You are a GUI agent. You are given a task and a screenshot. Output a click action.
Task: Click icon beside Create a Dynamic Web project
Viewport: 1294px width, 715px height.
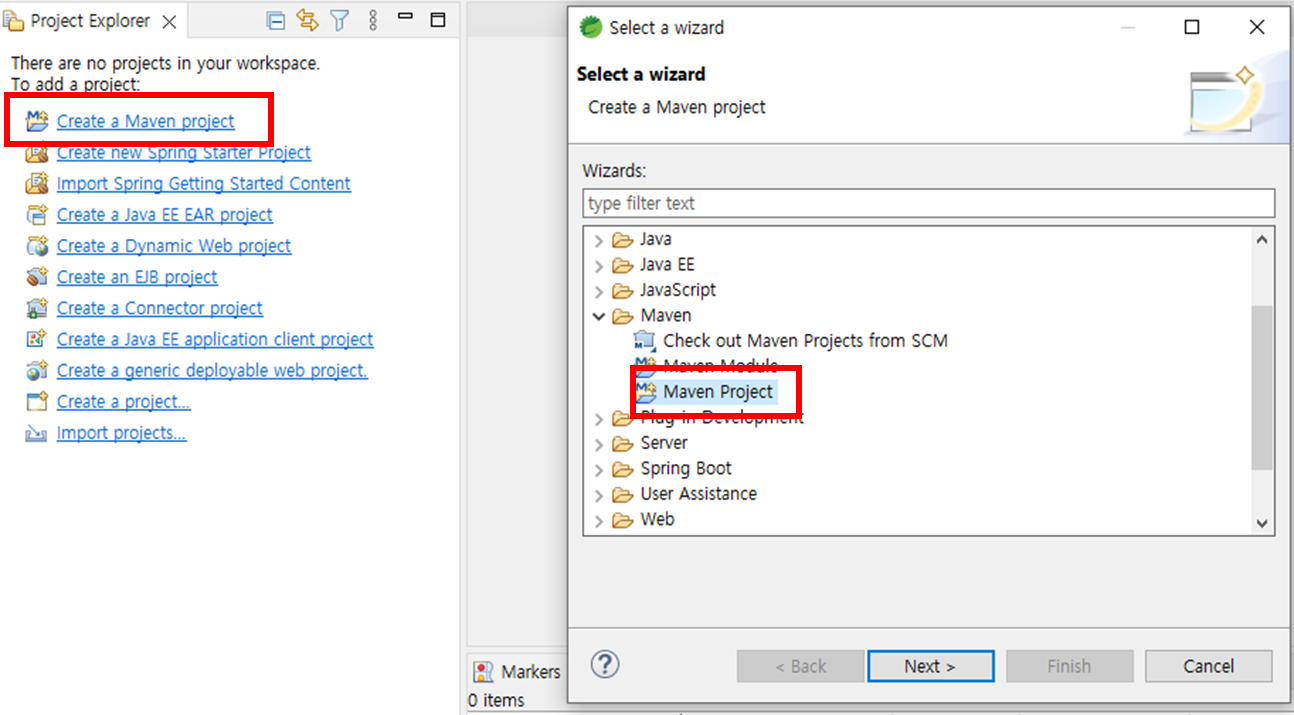[37, 246]
